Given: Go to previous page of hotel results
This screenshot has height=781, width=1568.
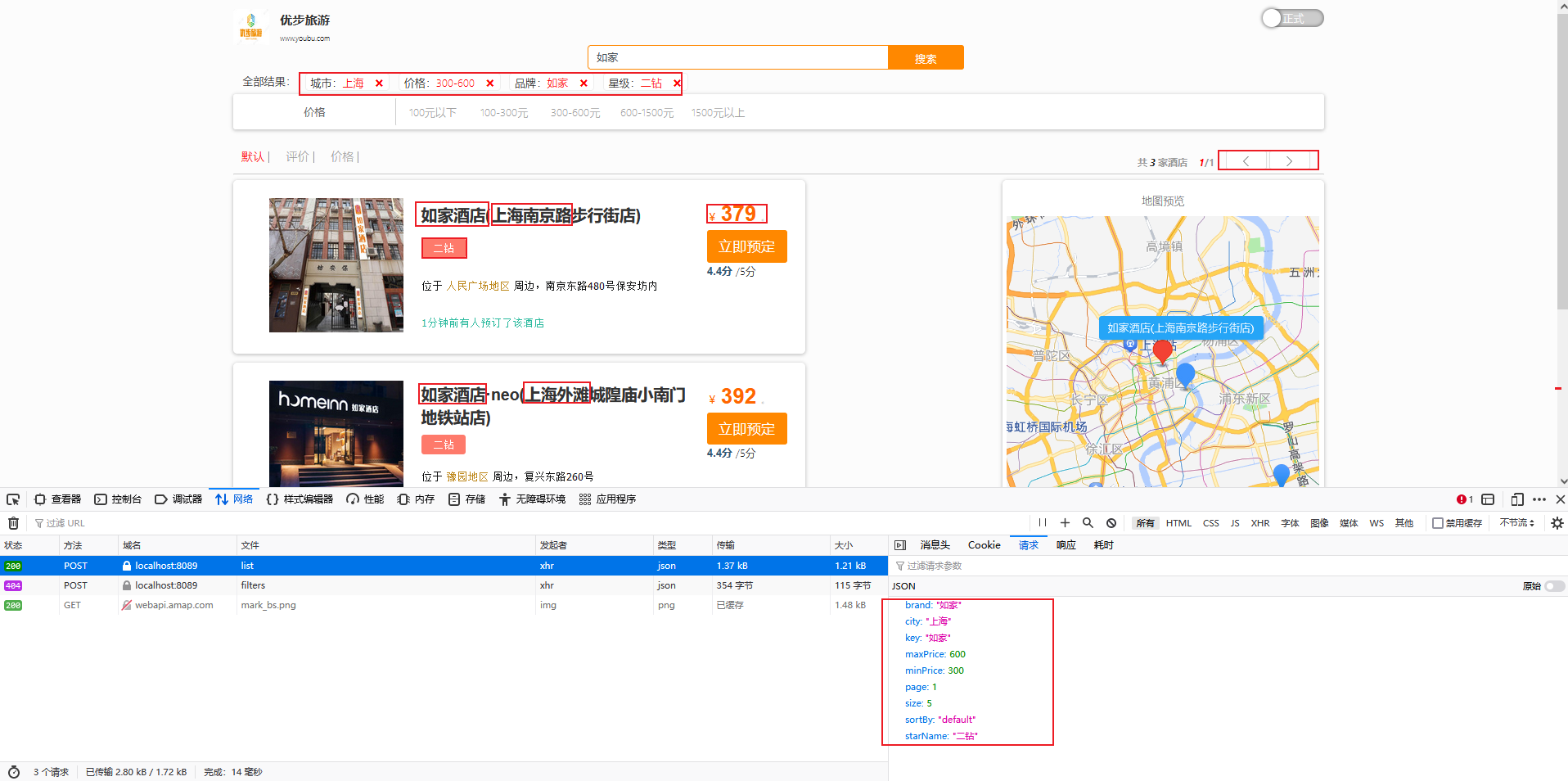Looking at the screenshot, I should (x=1245, y=160).
